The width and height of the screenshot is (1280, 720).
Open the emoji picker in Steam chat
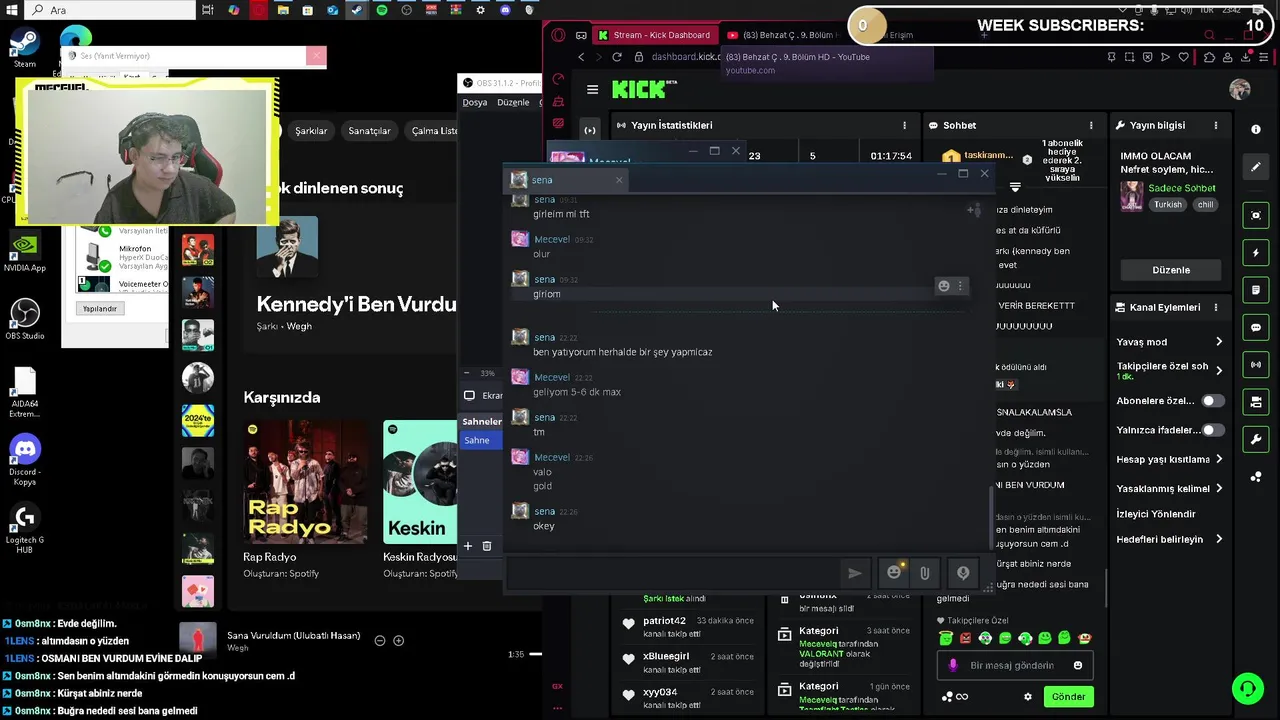click(894, 572)
